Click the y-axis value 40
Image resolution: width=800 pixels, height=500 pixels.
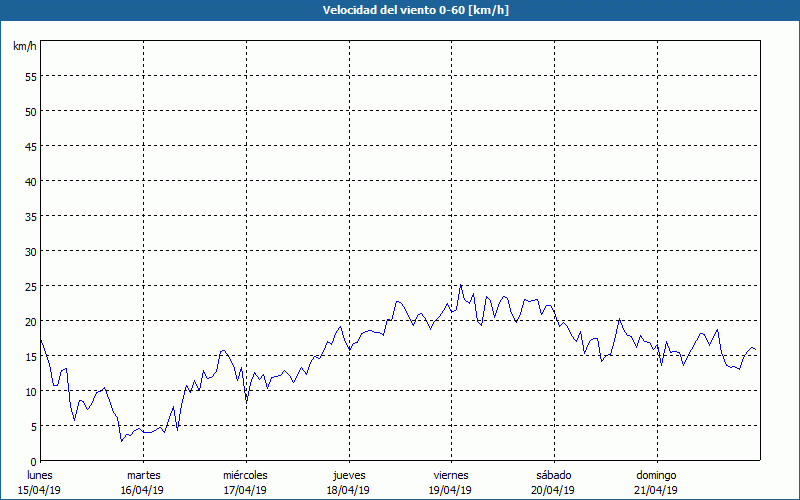[x=31, y=182]
